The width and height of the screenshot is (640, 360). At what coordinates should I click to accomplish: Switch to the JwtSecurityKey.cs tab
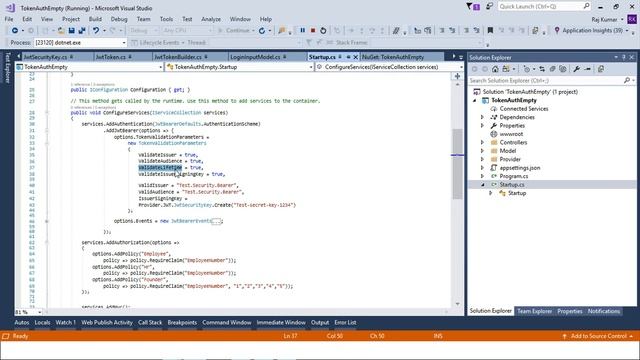point(45,57)
